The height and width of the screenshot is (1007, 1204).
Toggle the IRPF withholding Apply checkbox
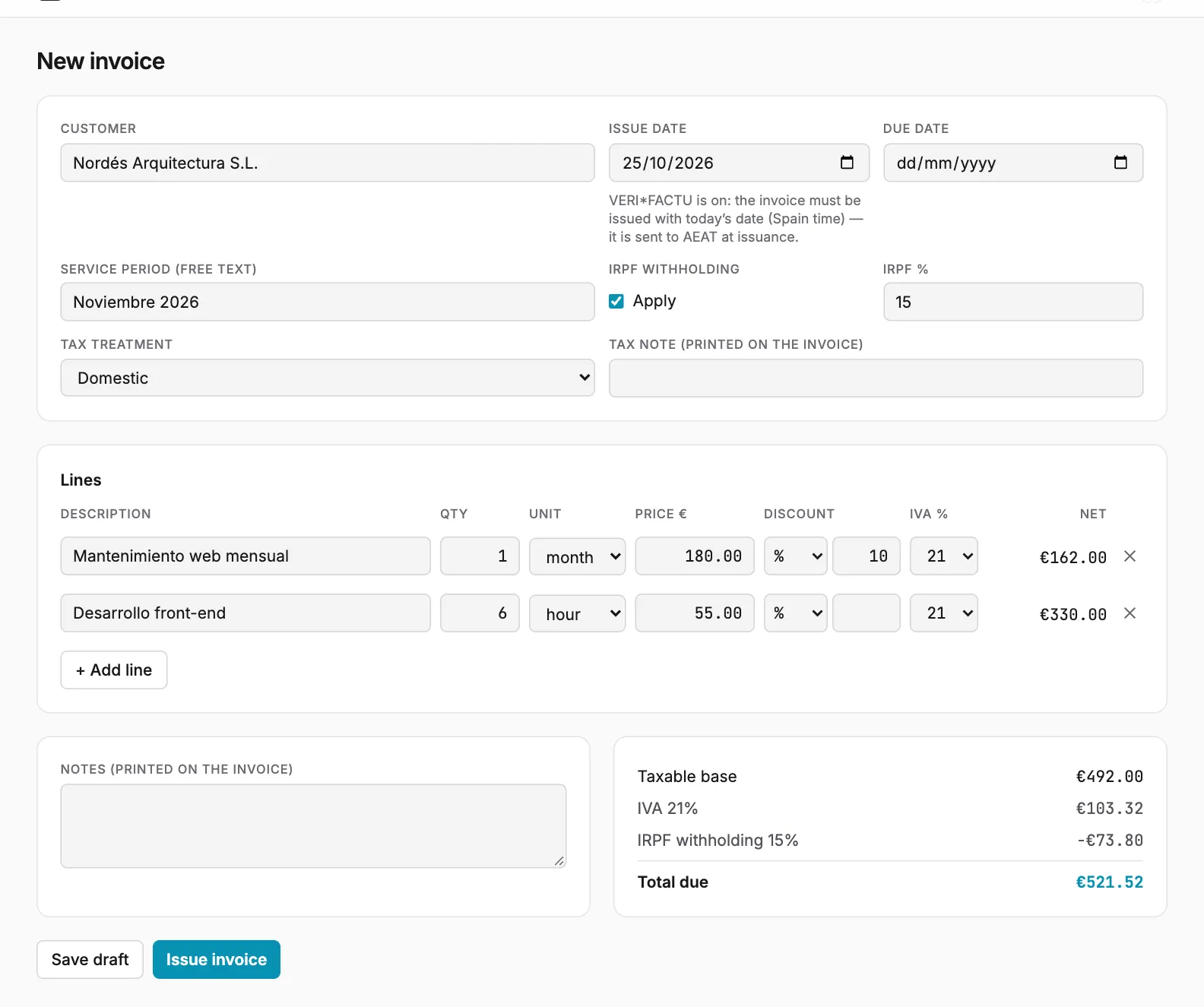(x=616, y=302)
